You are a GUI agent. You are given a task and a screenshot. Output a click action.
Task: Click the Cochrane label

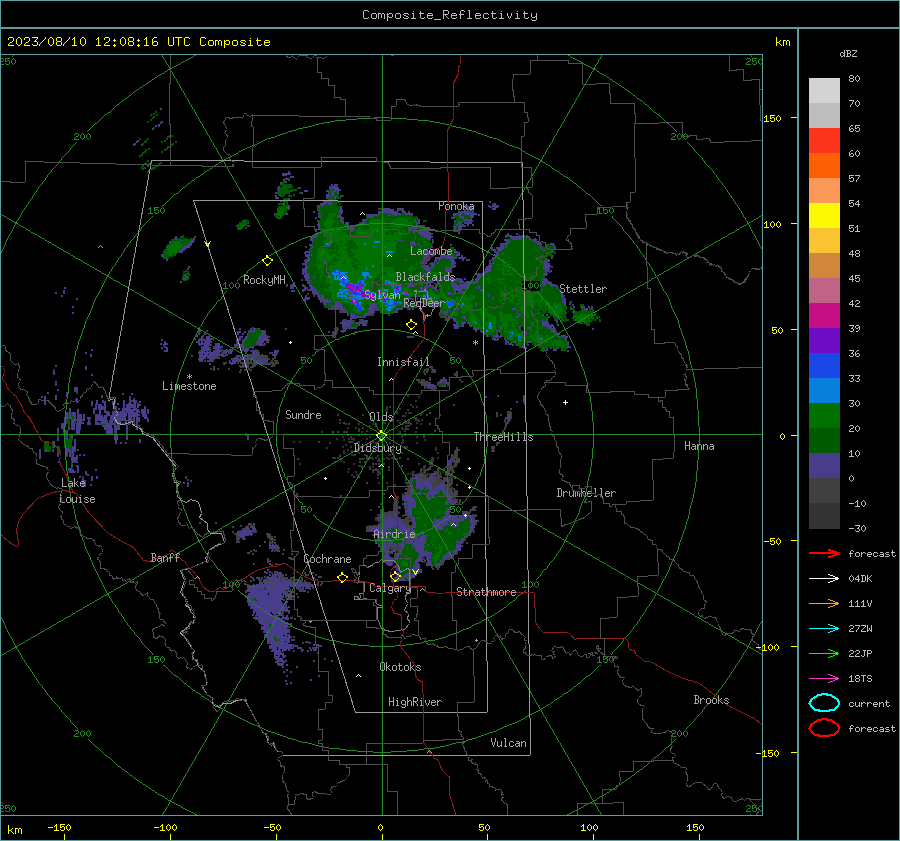click(x=327, y=559)
